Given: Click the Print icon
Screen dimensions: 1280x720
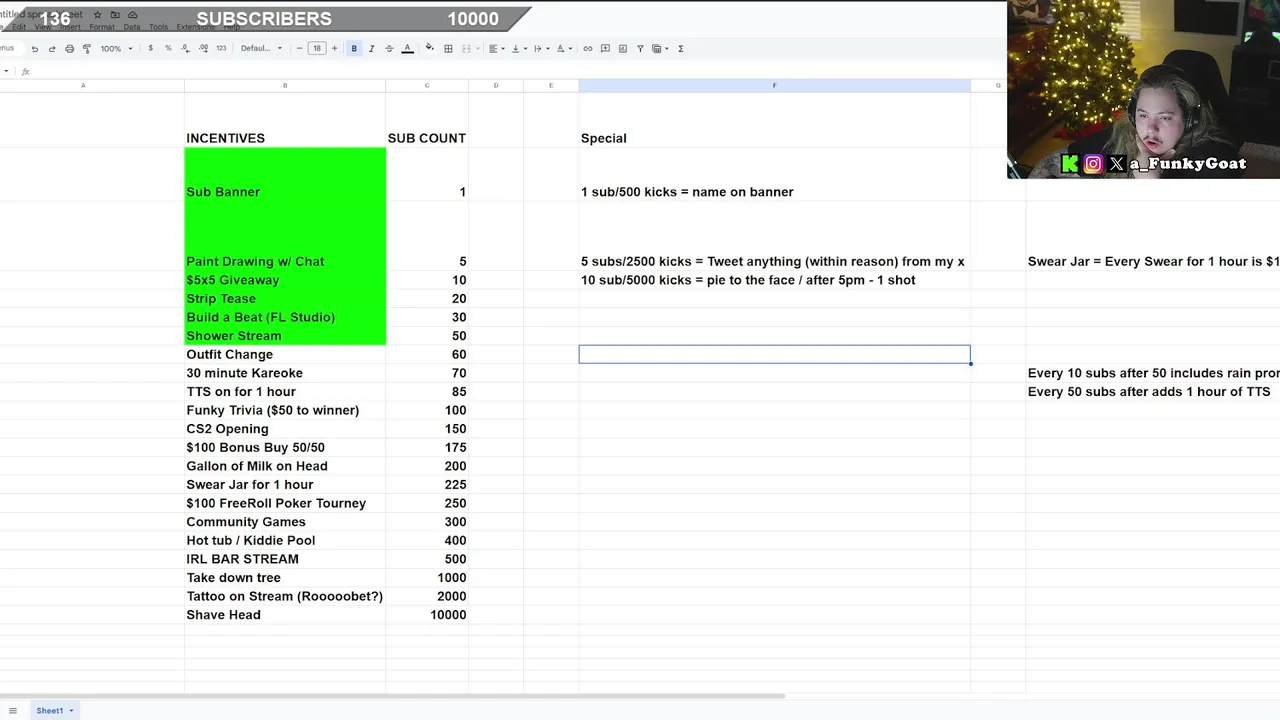Looking at the screenshot, I should pyautogui.click(x=69, y=48).
